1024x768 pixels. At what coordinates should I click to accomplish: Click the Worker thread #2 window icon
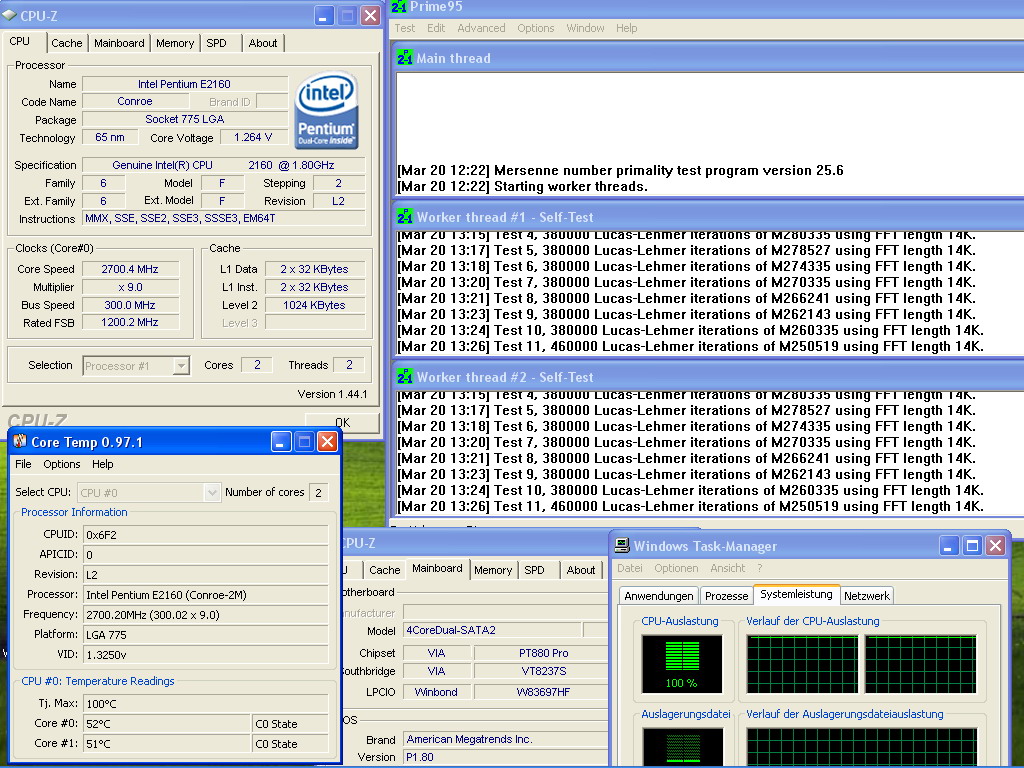tap(405, 377)
